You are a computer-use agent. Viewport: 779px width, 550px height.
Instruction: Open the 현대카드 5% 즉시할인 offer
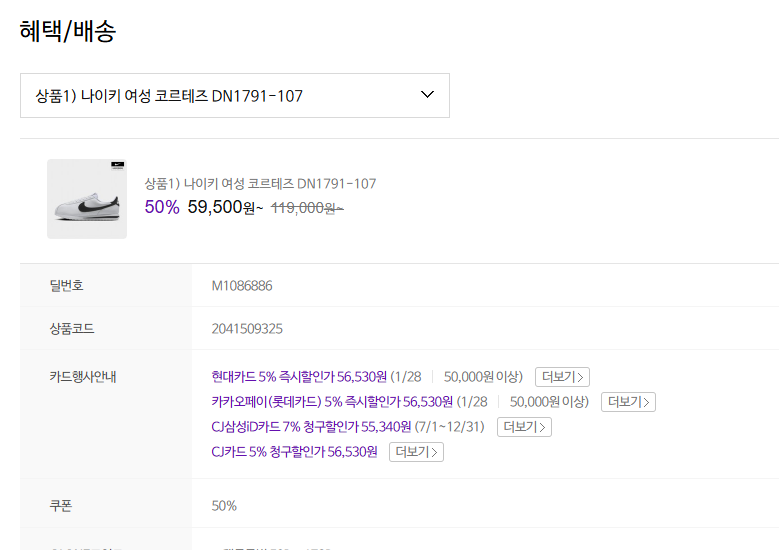click(x=299, y=377)
